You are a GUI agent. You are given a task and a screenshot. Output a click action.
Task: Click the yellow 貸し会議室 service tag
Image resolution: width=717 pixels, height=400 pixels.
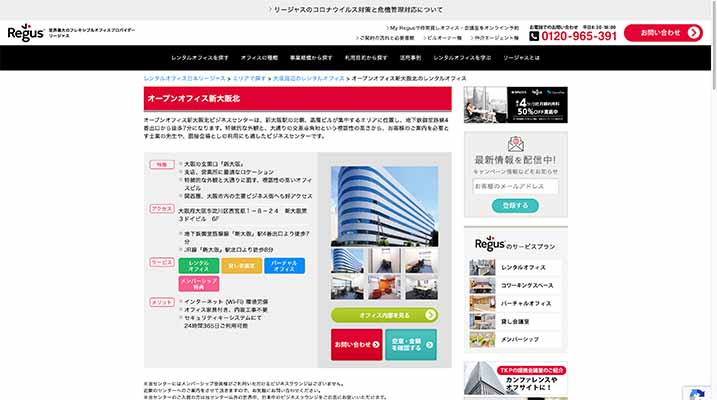point(241,266)
